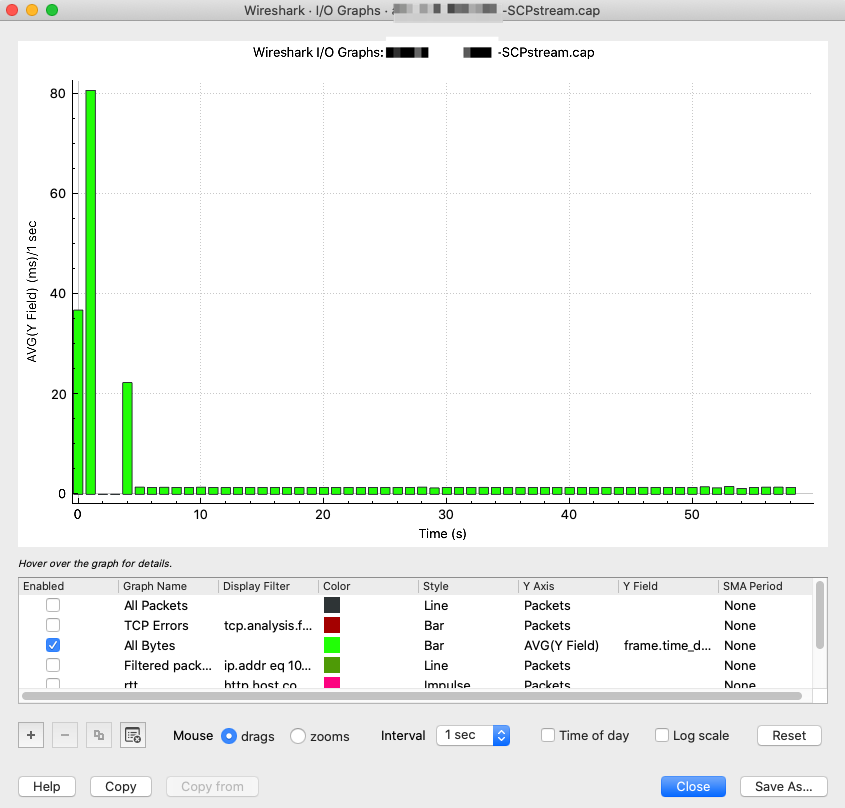Enable the TCP Errors graph checkbox
This screenshot has height=808, width=845.
click(53, 625)
